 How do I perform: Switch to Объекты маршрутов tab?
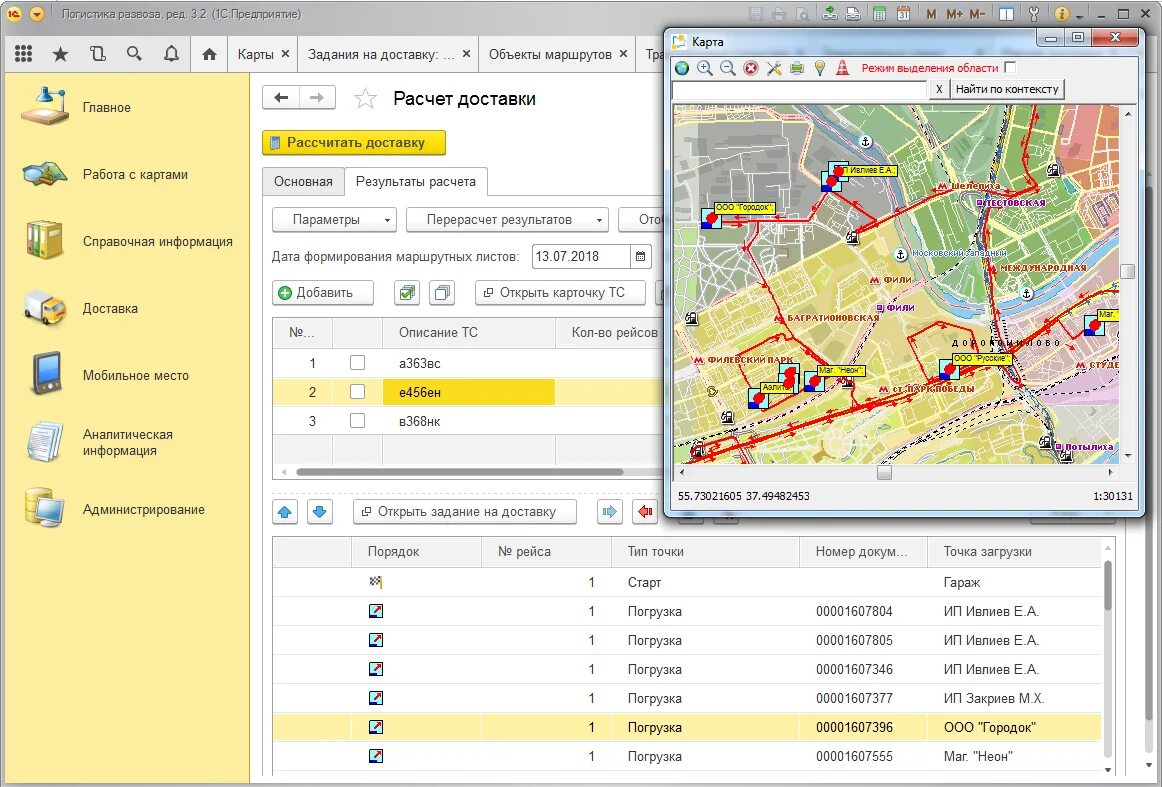[550, 54]
